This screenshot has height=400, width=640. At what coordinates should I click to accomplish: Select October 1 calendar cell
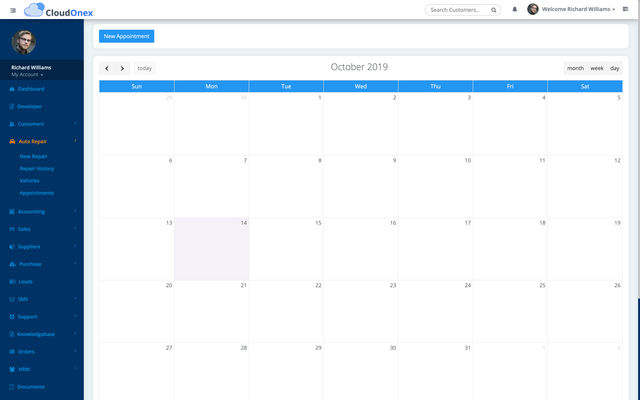[286, 124]
